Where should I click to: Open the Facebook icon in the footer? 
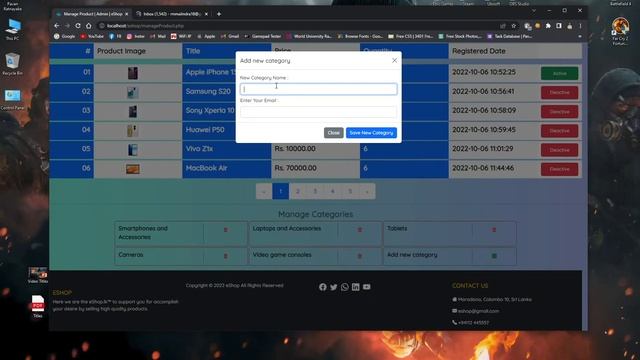tap(323, 287)
